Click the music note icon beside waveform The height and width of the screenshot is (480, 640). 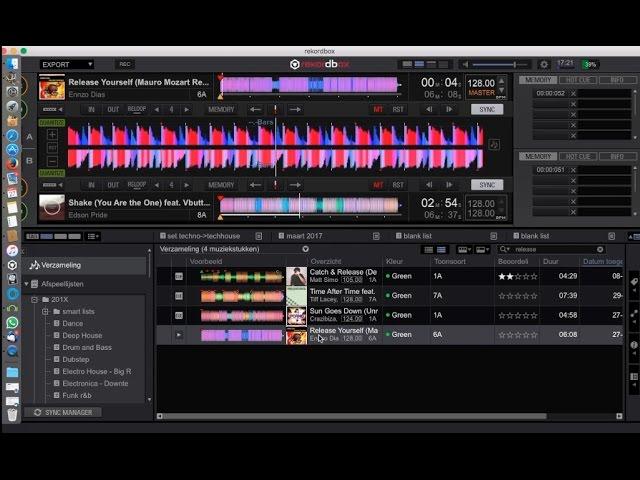tap(494, 144)
